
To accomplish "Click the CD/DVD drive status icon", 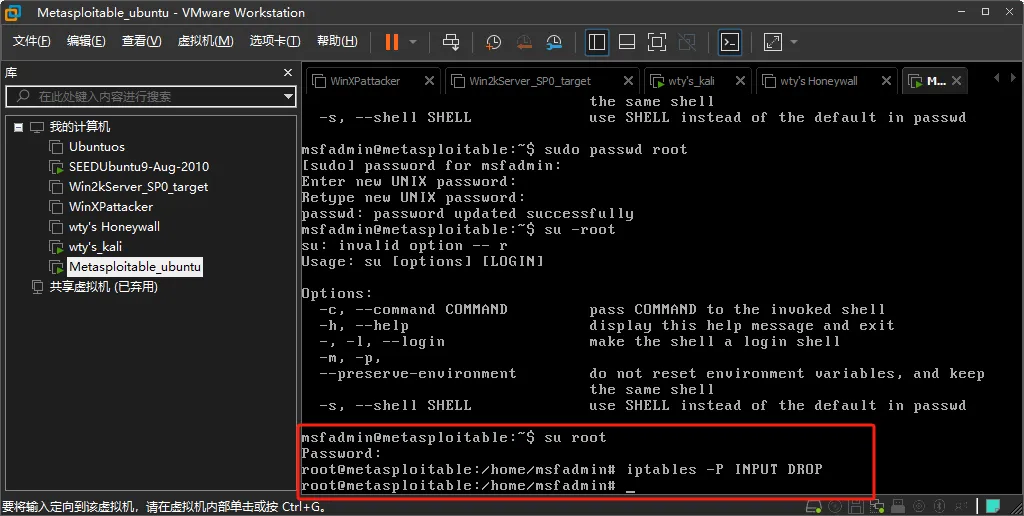I will pyautogui.click(x=835, y=507).
